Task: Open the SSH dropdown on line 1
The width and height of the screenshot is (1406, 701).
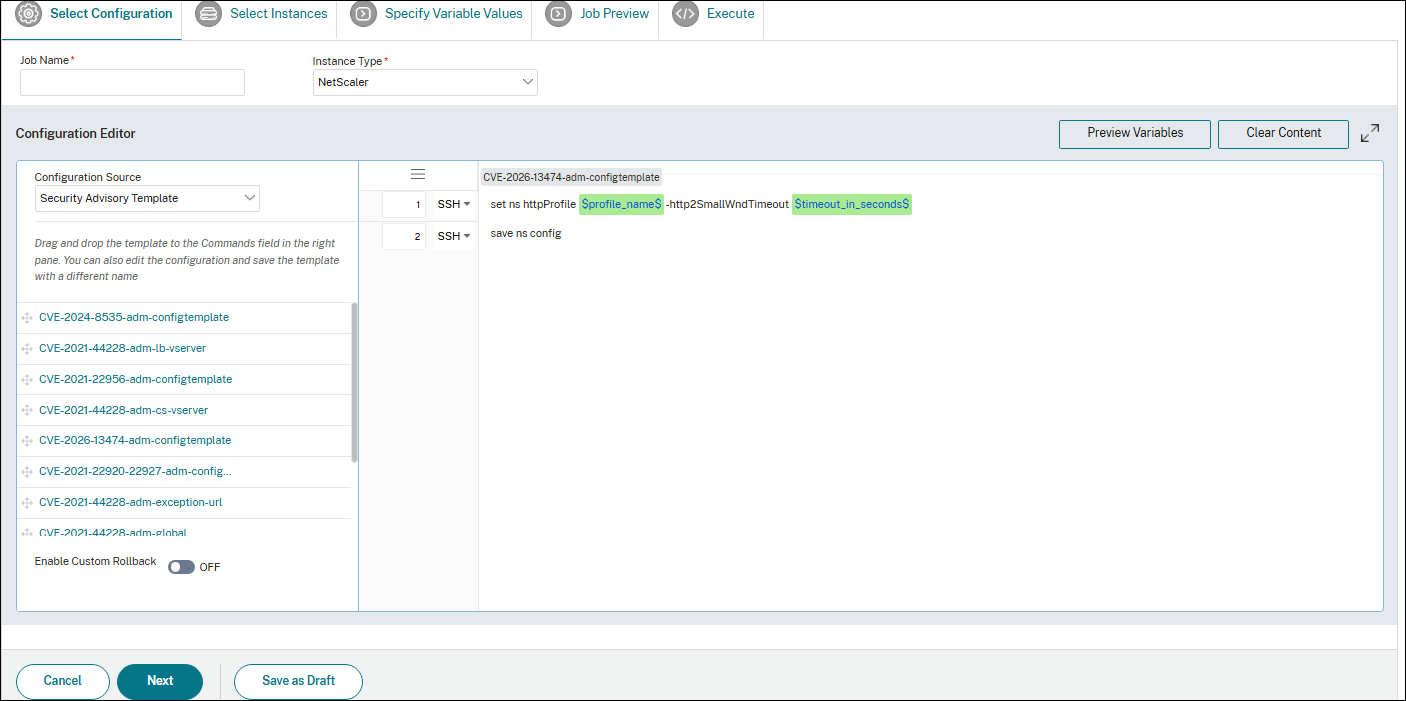Action: coord(454,204)
